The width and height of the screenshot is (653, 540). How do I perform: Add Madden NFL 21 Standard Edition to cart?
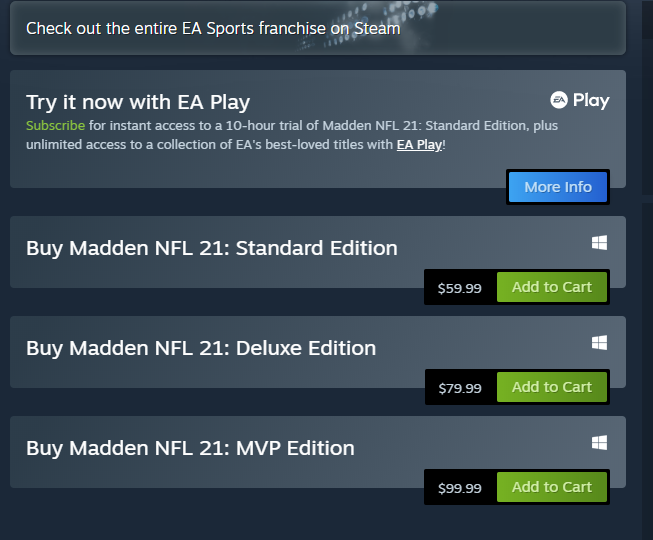click(552, 287)
